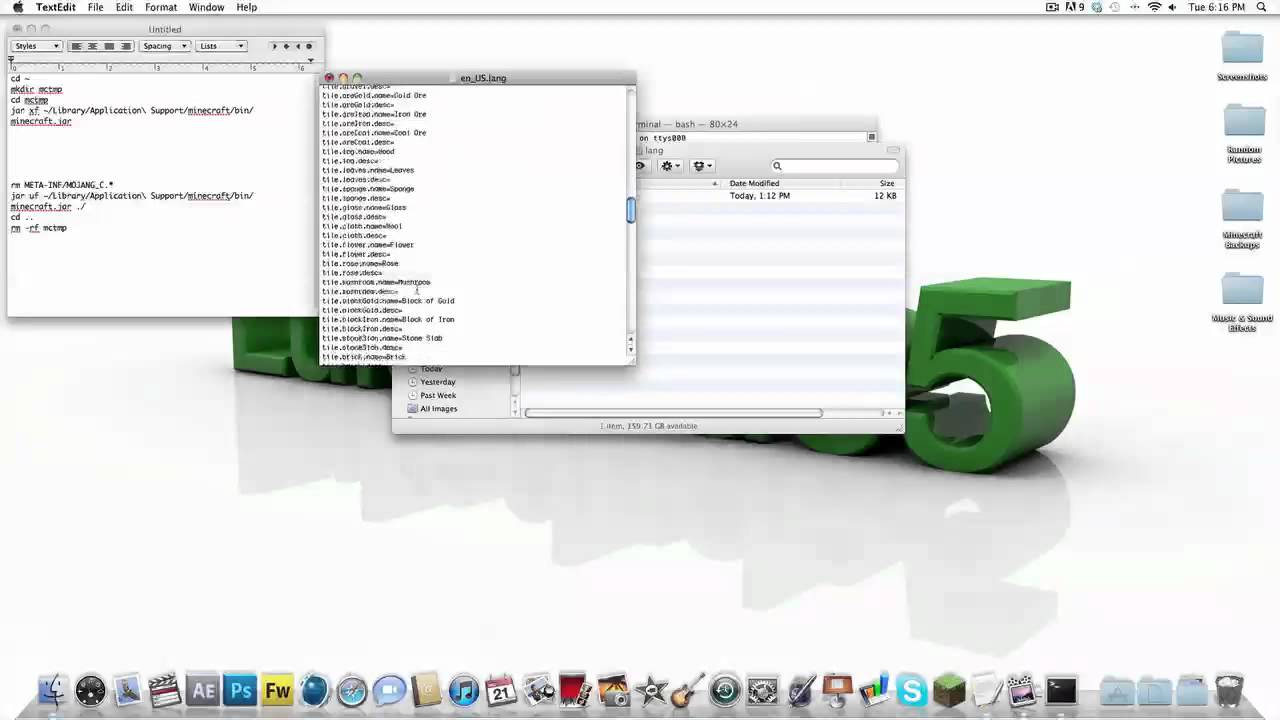Open the Spacing dropdown in TextEdit toolbar

(164, 46)
